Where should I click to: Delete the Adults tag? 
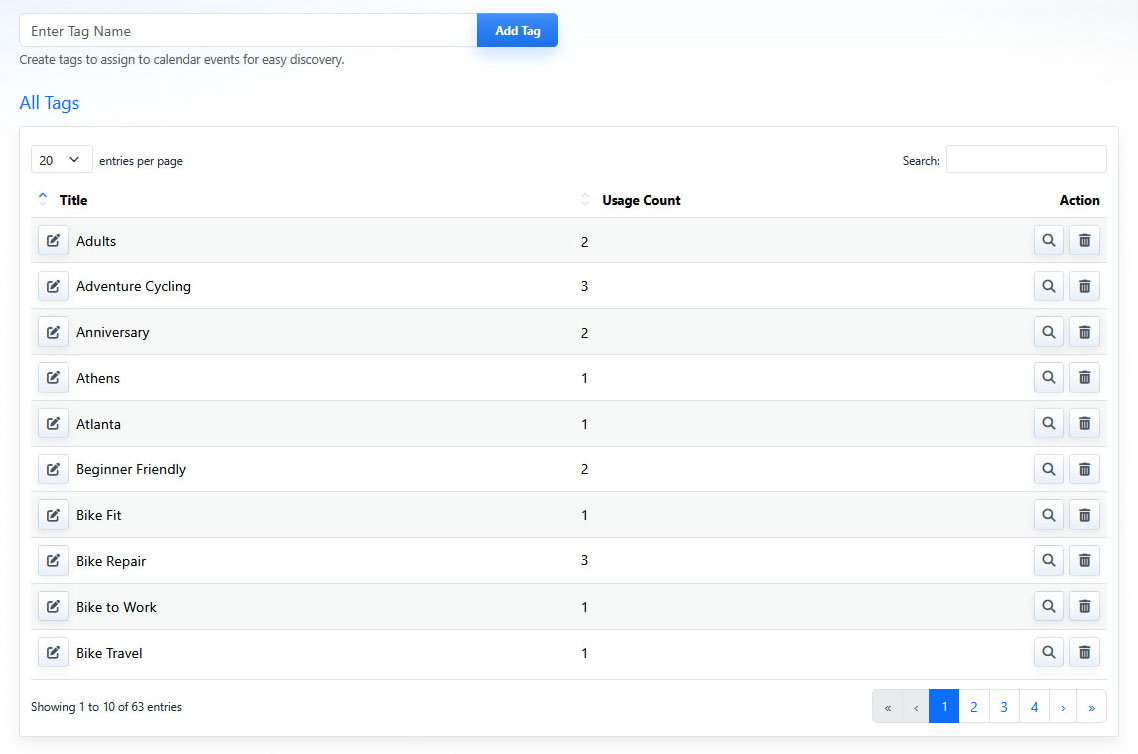[x=1084, y=240]
